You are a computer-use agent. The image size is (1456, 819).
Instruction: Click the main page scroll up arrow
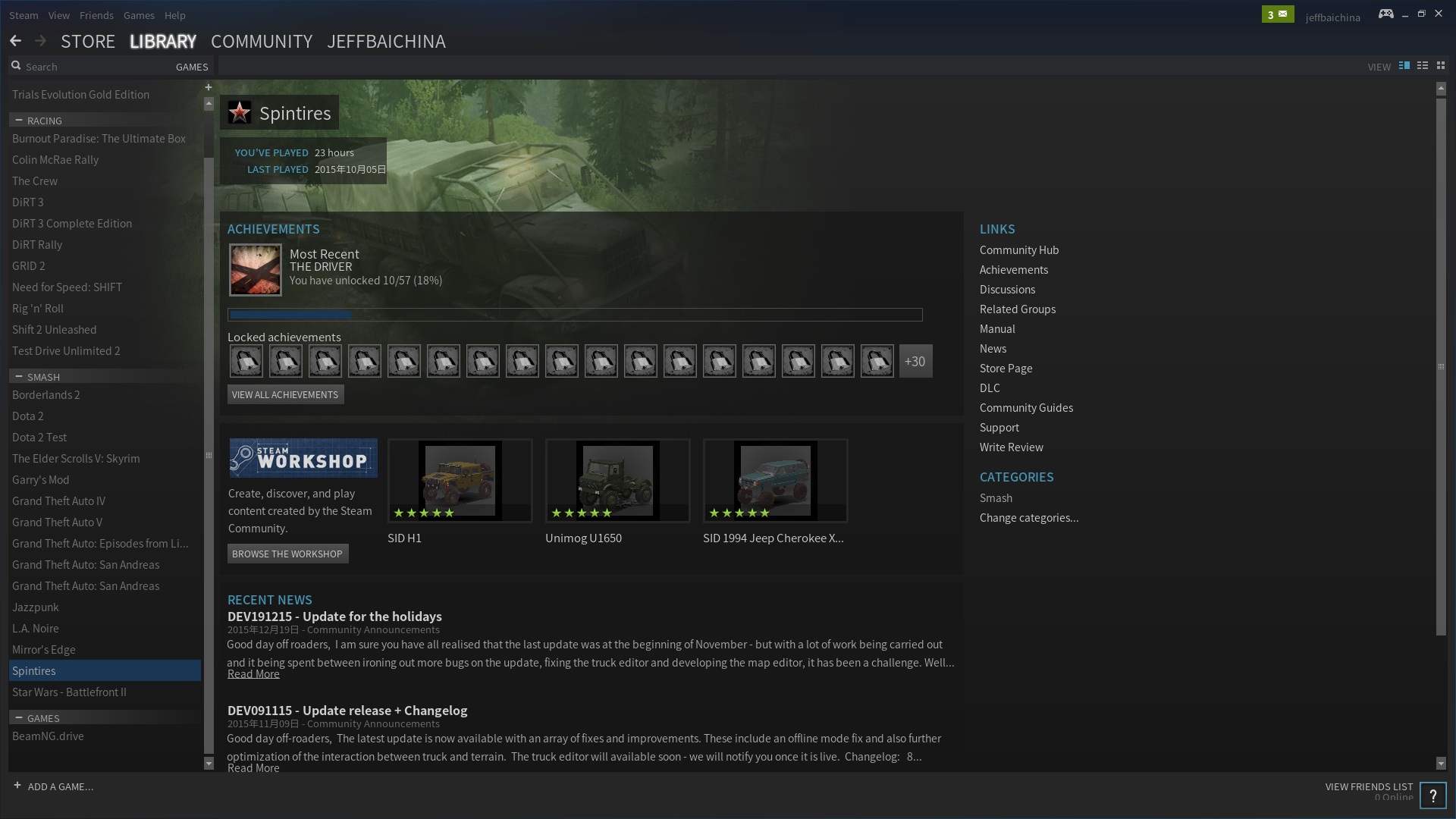[x=1441, y=89]
